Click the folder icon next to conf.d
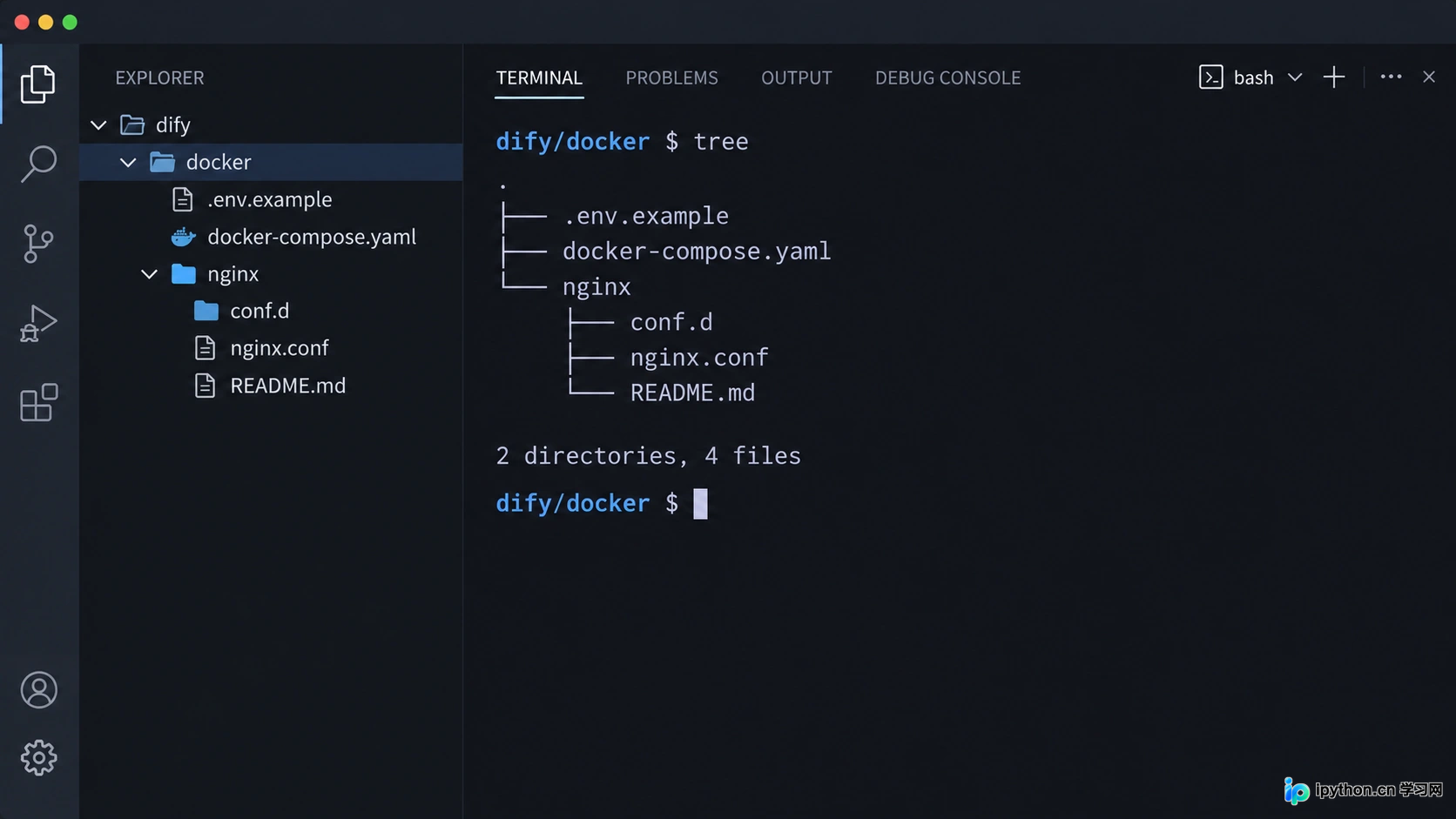 [206, 311]
